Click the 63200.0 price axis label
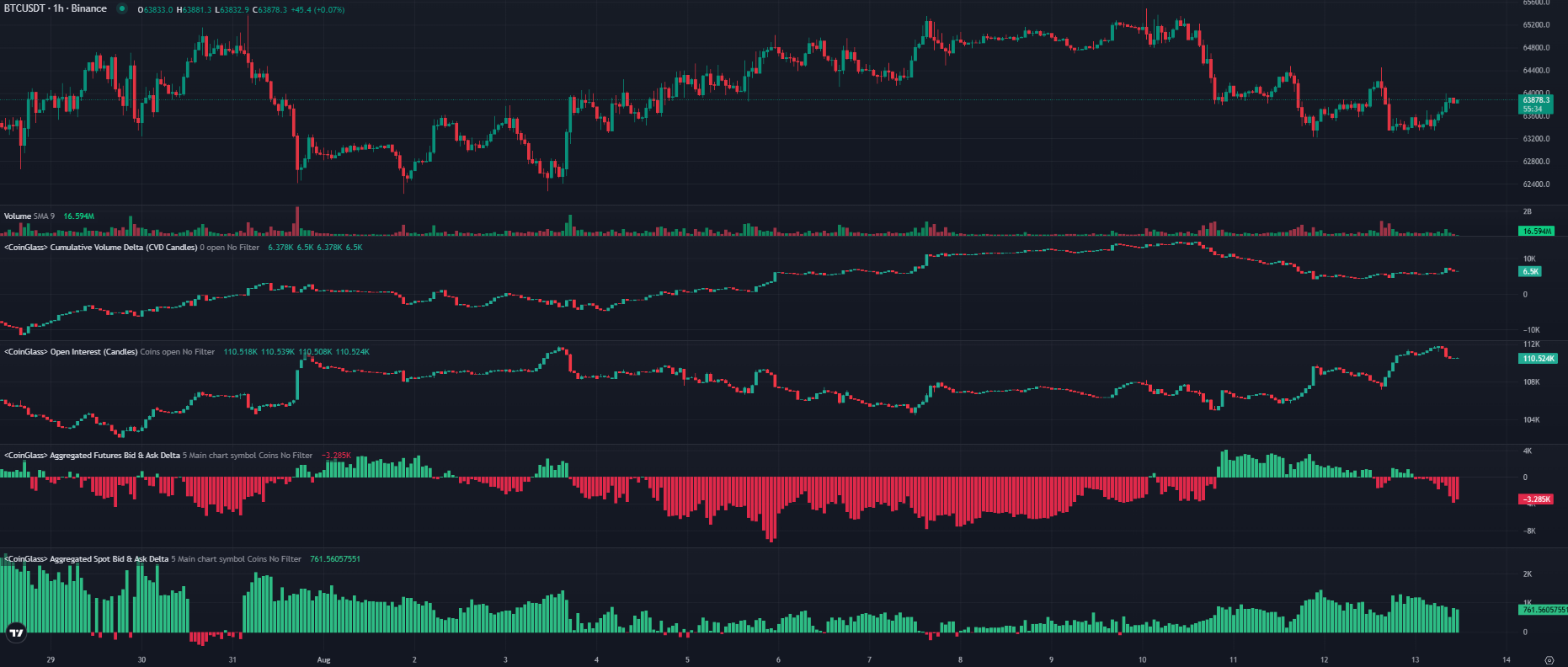 tap(1536, 139)
